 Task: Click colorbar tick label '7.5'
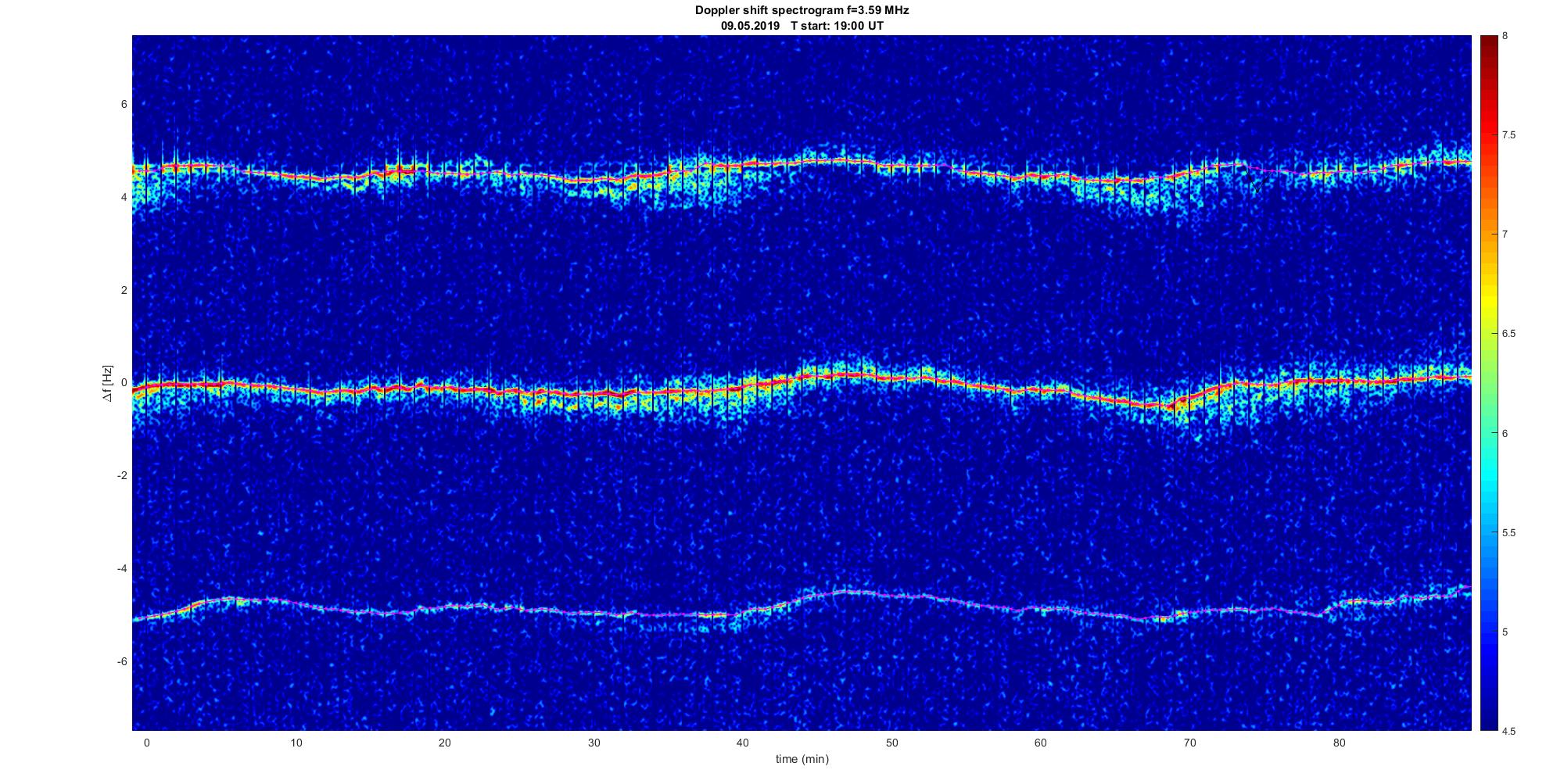1508,135
